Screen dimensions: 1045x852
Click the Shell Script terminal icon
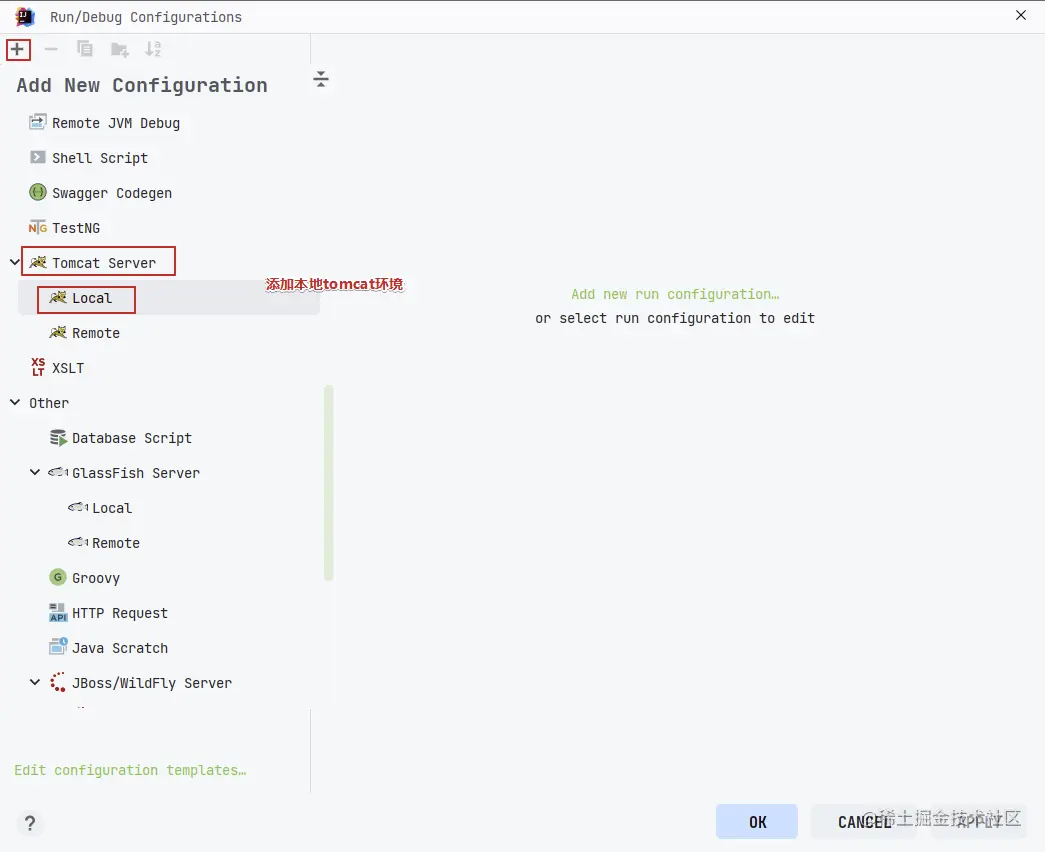(x=38, y=157)
